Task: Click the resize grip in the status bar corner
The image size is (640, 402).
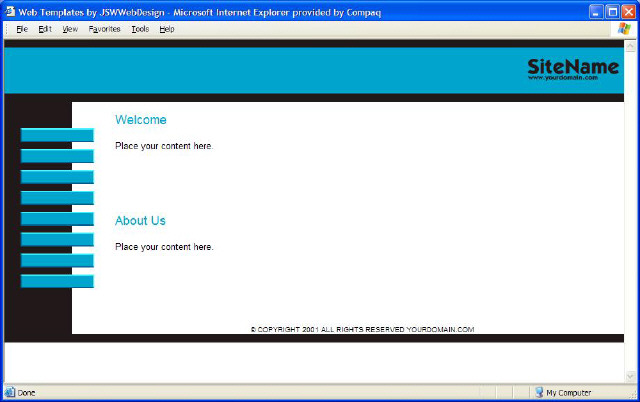Action: (633, 395)
